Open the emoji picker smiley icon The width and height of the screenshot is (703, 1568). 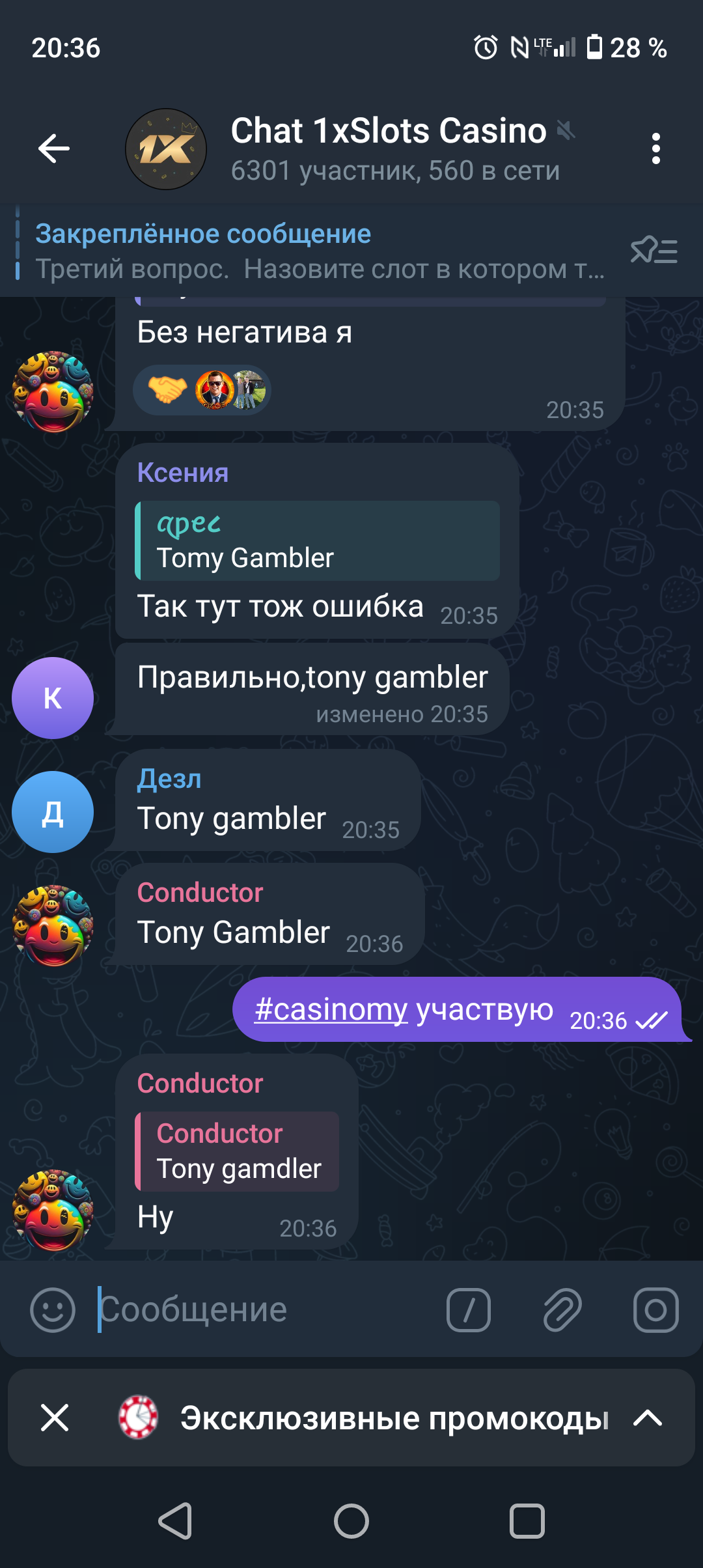coord(53,1310)
